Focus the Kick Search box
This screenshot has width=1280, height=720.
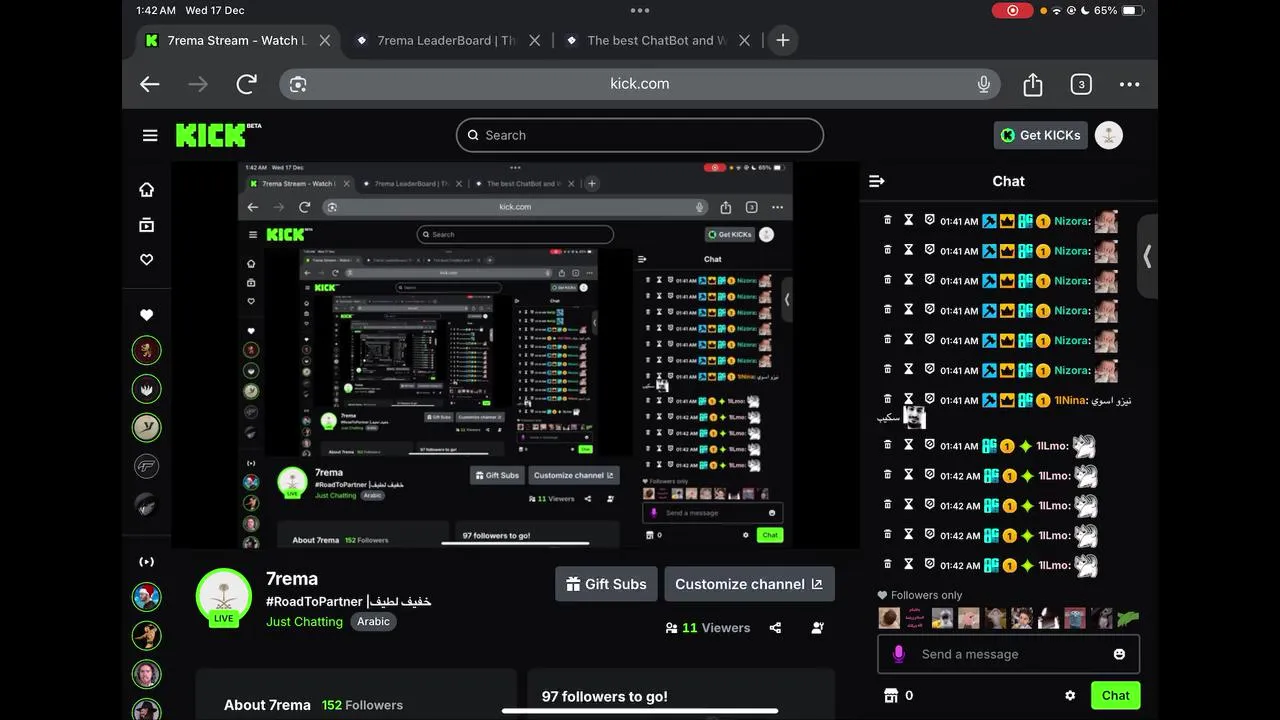click(640, 135)
